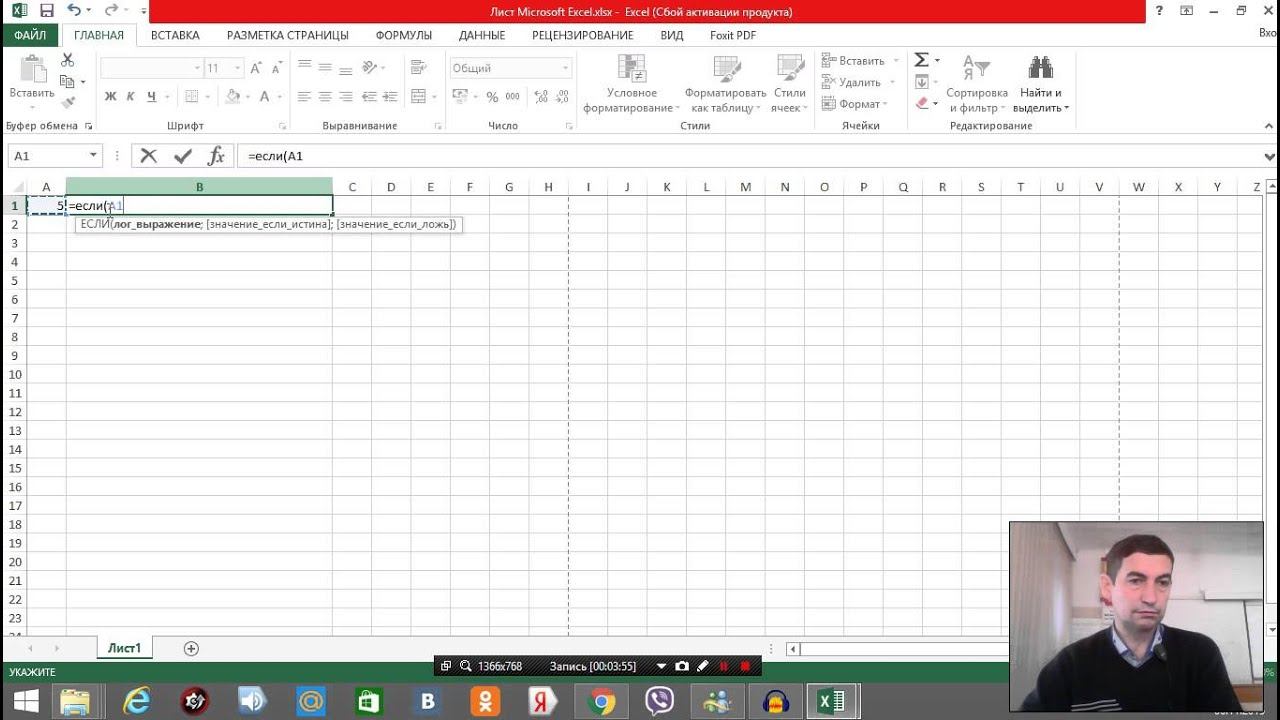Go to the ДАННЫЕ ribbon tab
Viewport: 1280px width, 720px height.
tap(482, 35)
